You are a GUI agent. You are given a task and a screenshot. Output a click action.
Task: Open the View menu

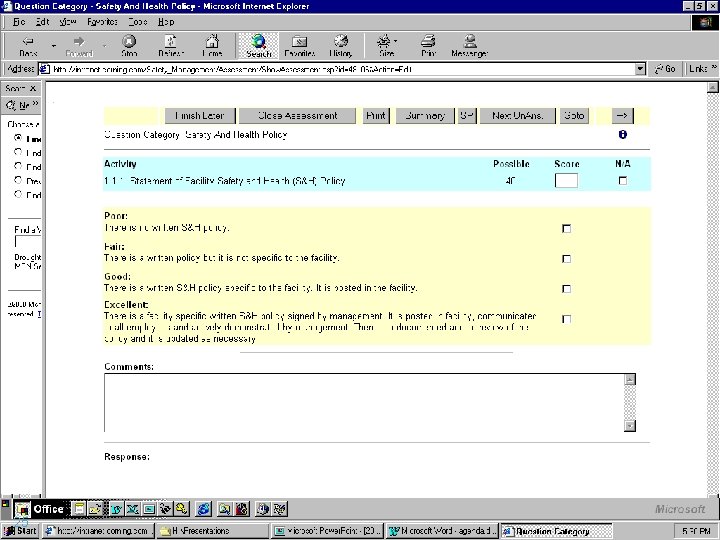click(x=68, y=22)
